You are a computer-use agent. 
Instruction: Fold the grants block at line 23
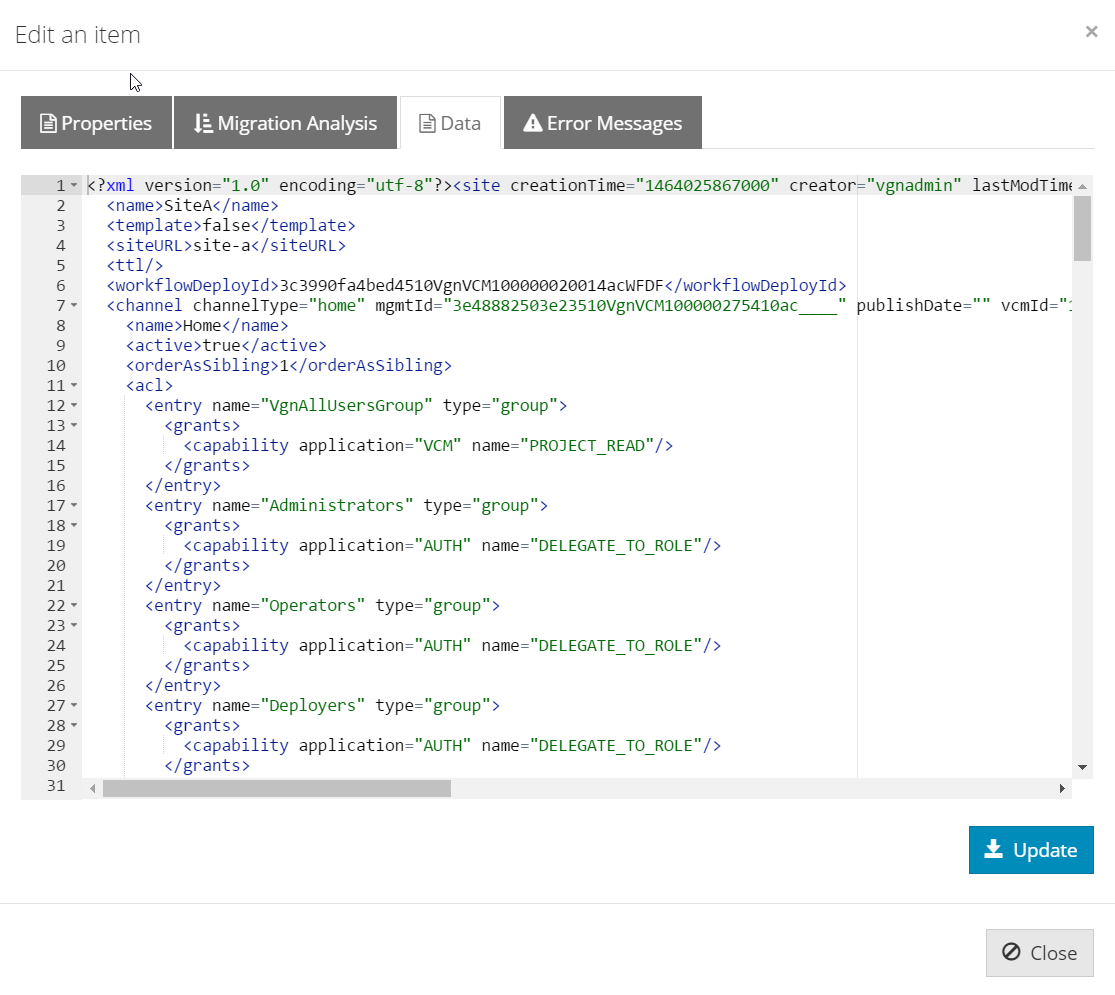(74, 626)
